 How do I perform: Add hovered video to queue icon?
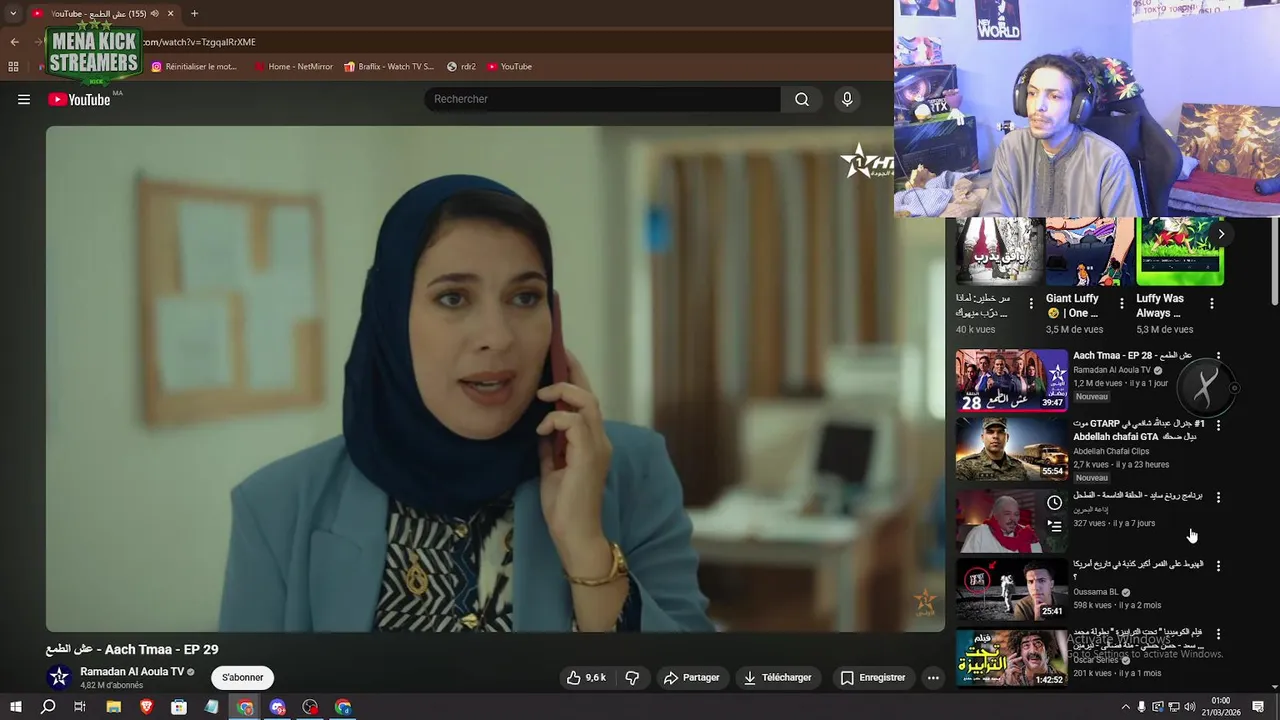click(x=1054, y=525)
